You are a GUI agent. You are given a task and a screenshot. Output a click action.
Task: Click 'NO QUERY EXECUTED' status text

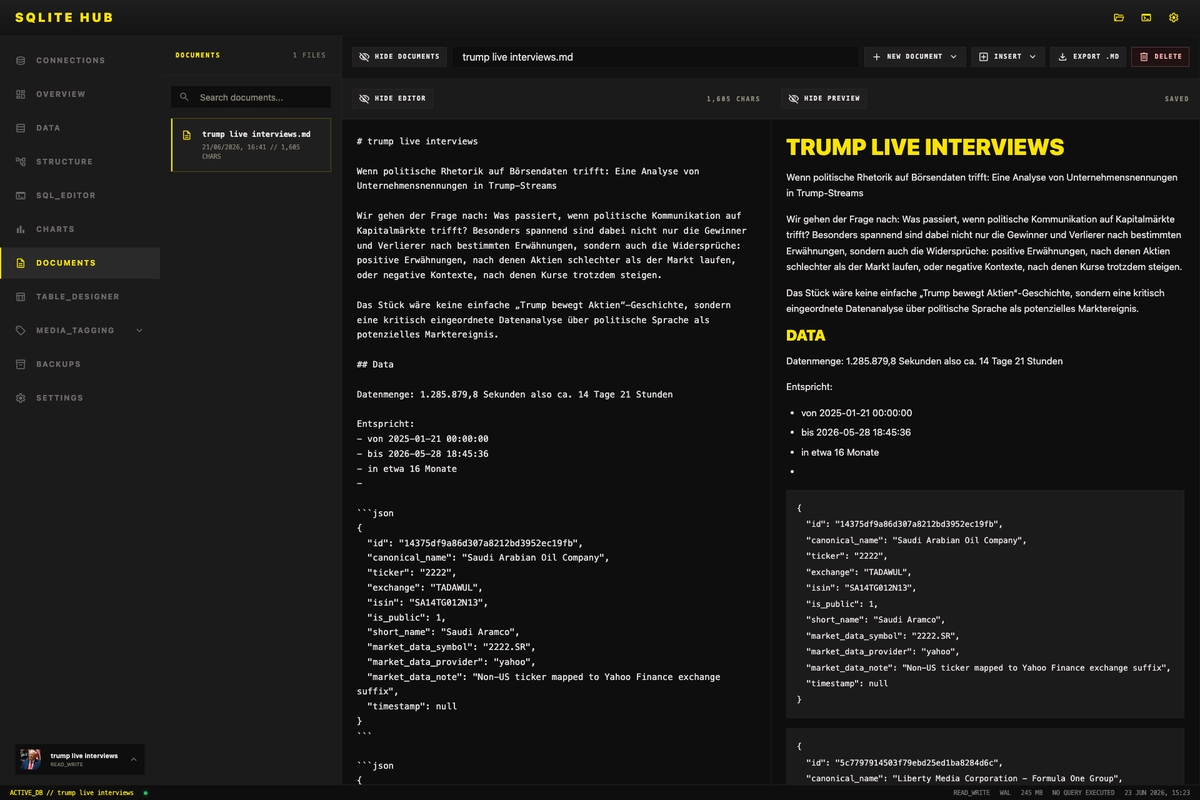(1083, 792)
